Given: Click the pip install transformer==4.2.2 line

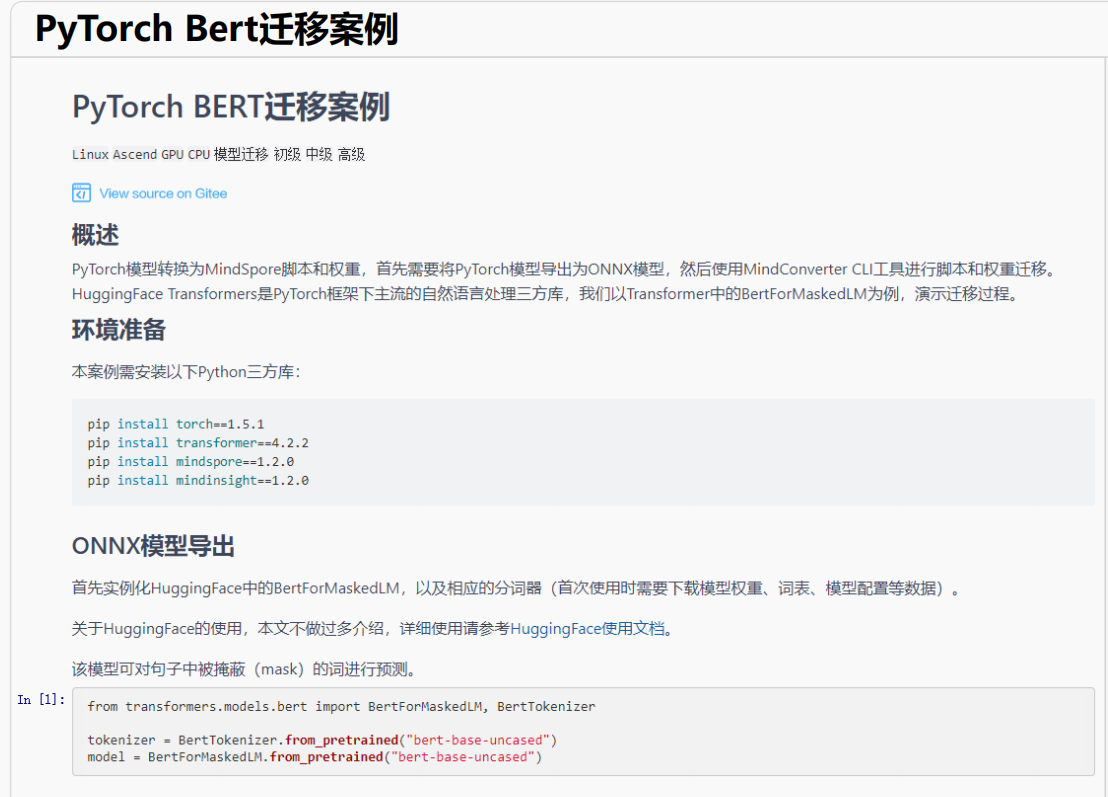Looking at the screenshot, I should coord(198,443).
